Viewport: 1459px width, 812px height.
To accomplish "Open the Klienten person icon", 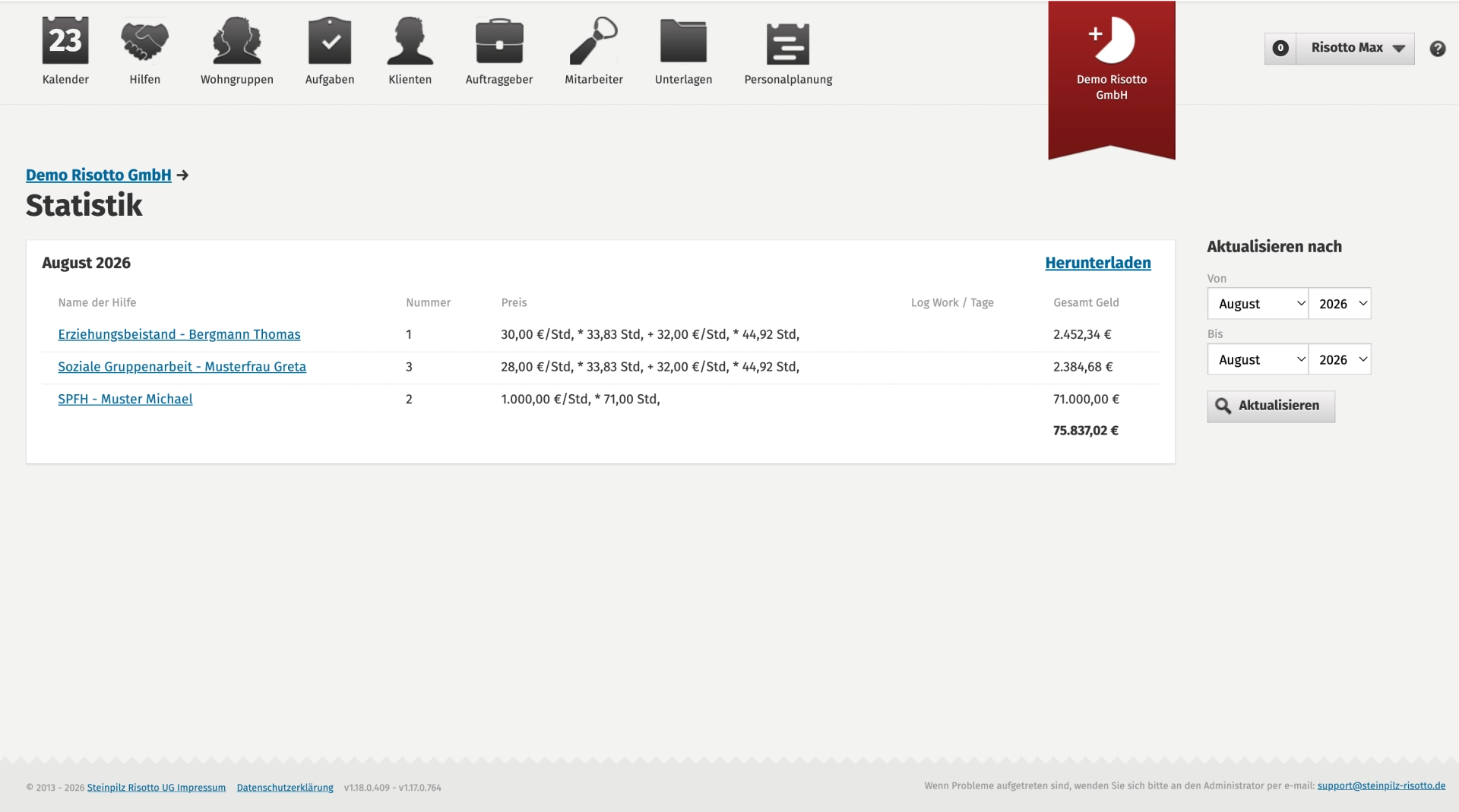I will pyautogui.click(x=410, y=40).
